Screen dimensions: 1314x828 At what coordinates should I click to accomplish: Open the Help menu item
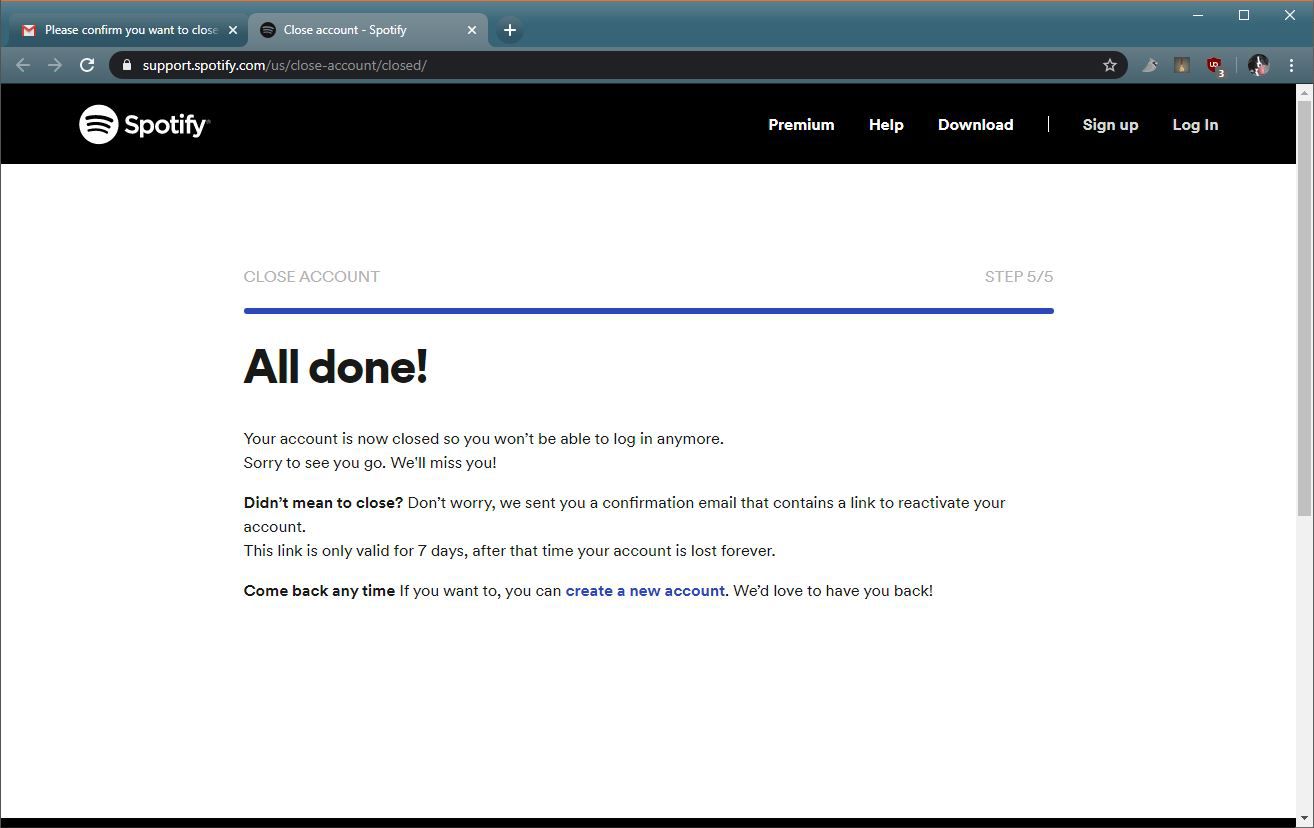[886, 125]
